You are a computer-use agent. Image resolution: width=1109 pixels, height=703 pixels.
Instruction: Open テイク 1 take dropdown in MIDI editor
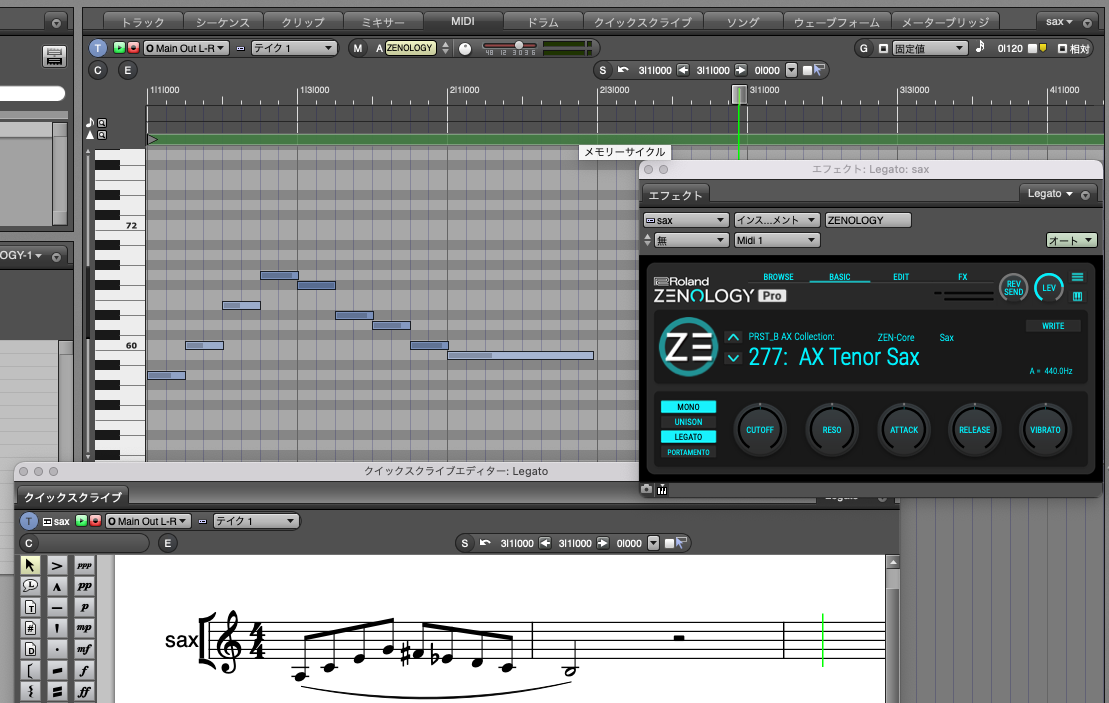[x=293, y=48]
